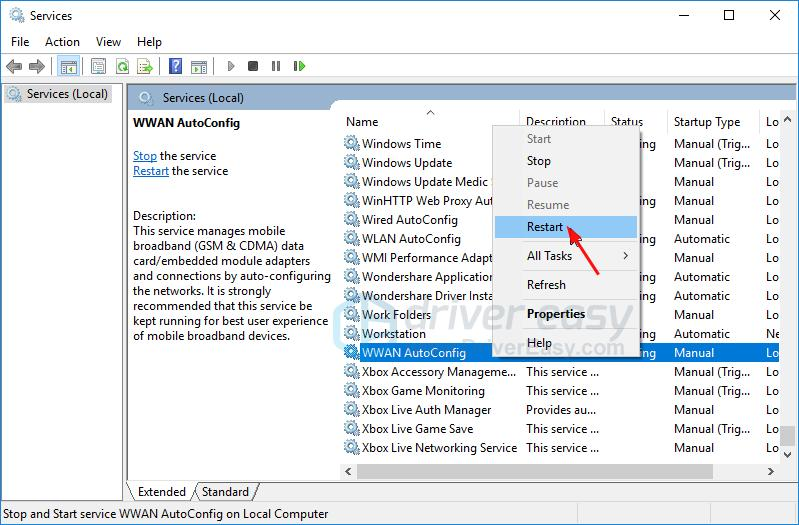799x525 pixels.
Task: Click the vertical scrollbar up arrow
Action: tap(788, 120)
